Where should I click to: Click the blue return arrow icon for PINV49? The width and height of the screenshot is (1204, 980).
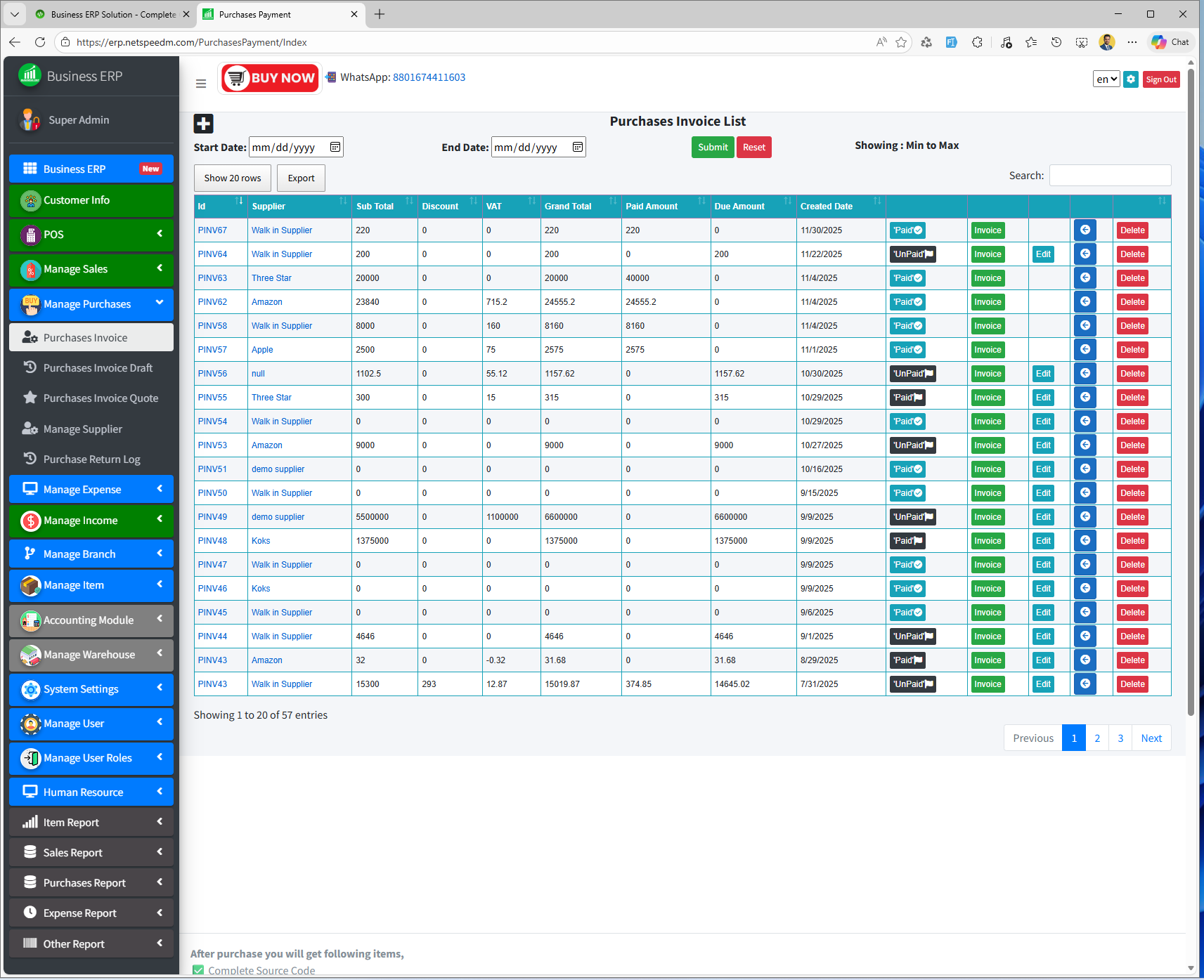pos(1085,516)
